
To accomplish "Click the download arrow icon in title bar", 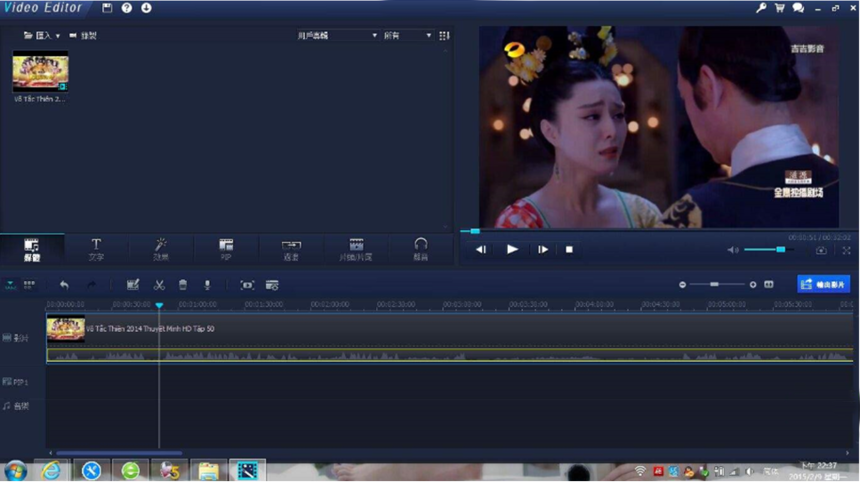I will point(146,8).
